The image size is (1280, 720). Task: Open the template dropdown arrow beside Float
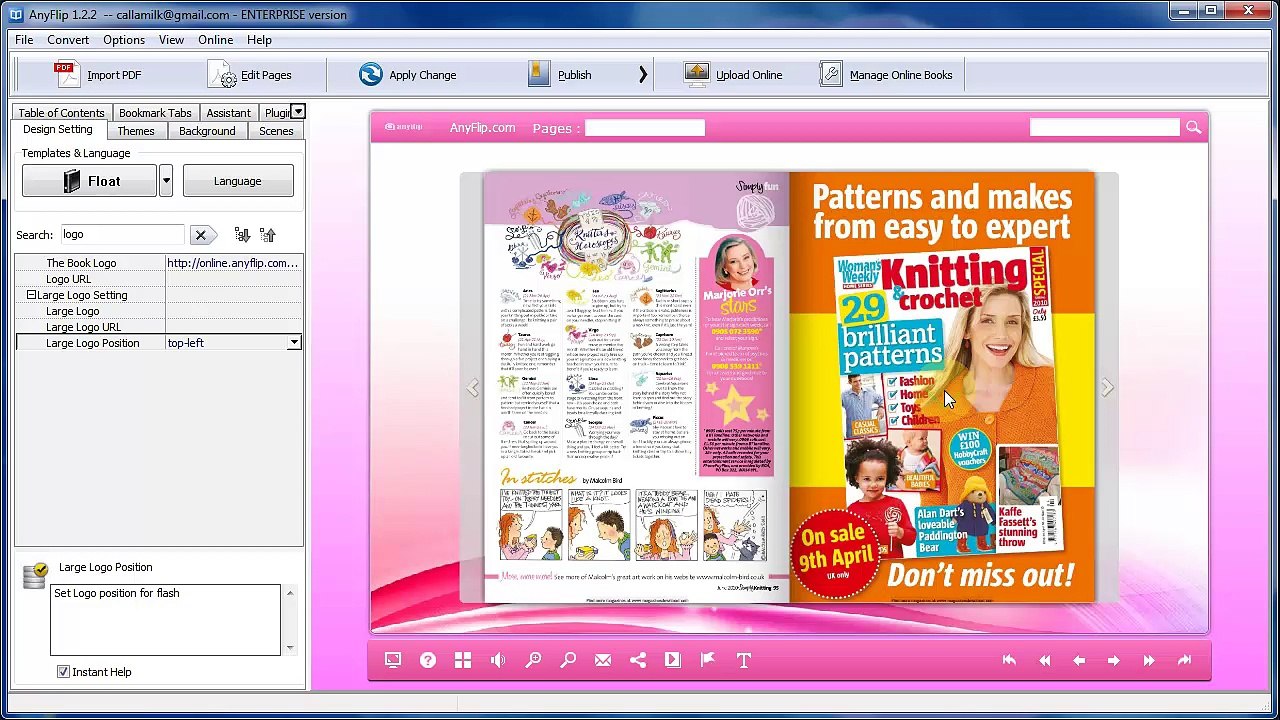tap(166, 181)
